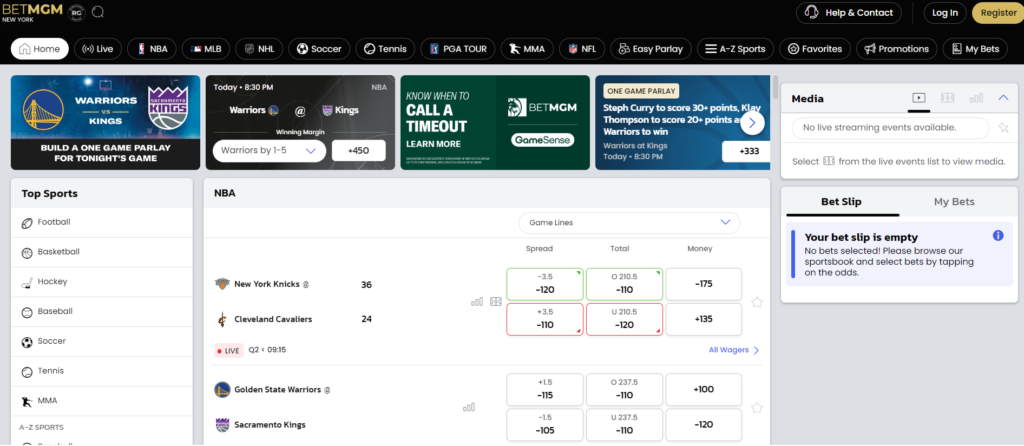The image size is (1024, 446).
Task: Open NFL from top navigation
Action: pos(582,49)
